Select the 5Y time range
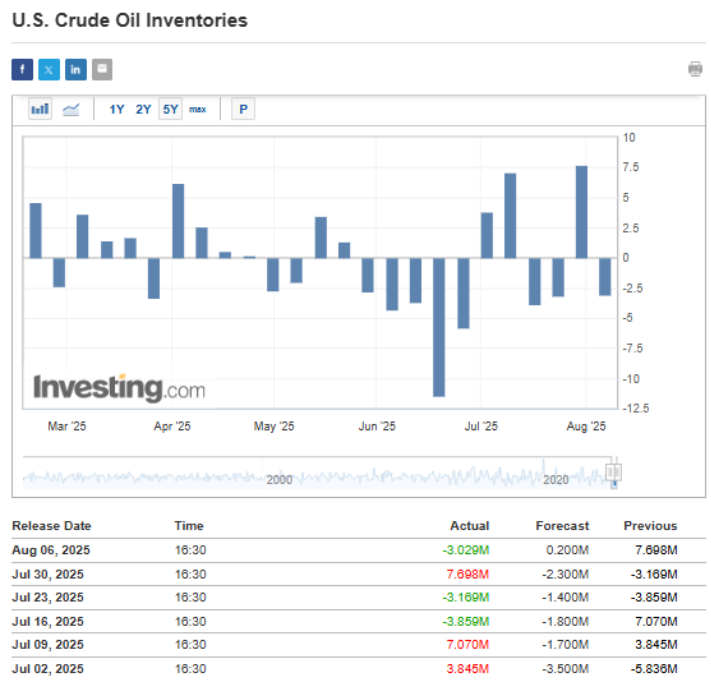711x682 pixels. pyautogui.click(x=170, y=109)
